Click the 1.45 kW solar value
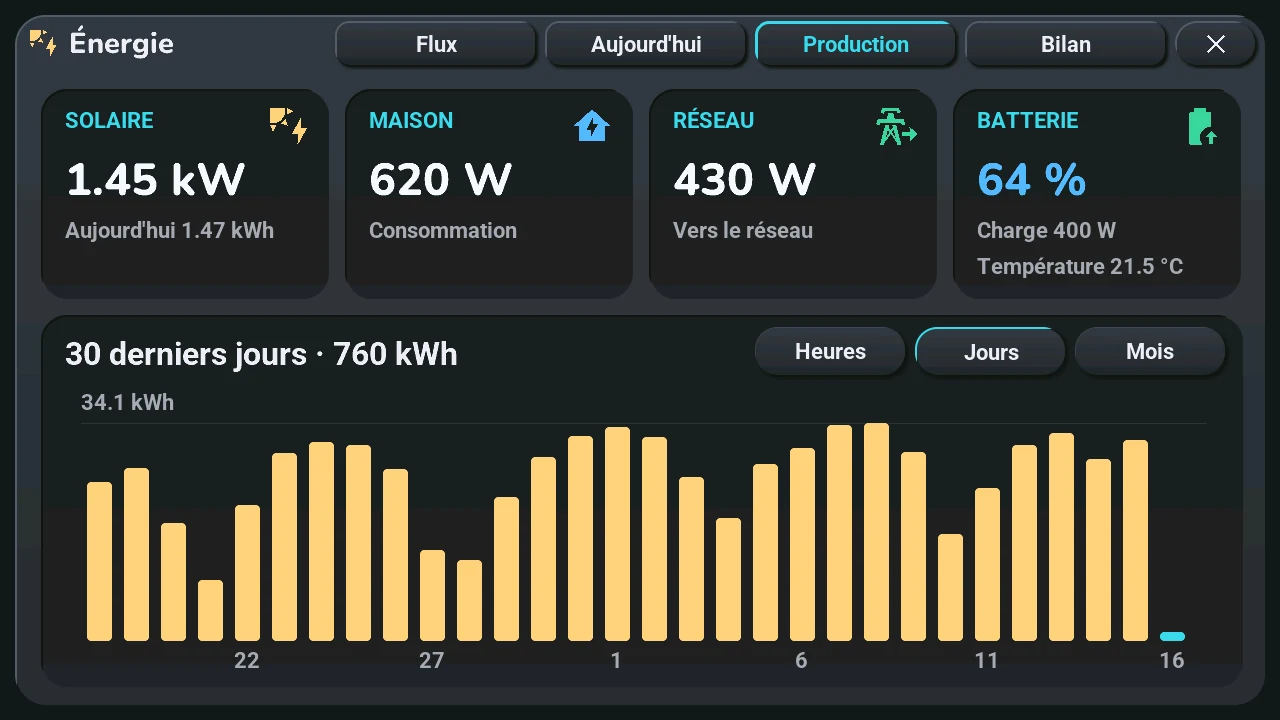The height and width of the screenshot is (720, 1280). [x=155, y=180]
